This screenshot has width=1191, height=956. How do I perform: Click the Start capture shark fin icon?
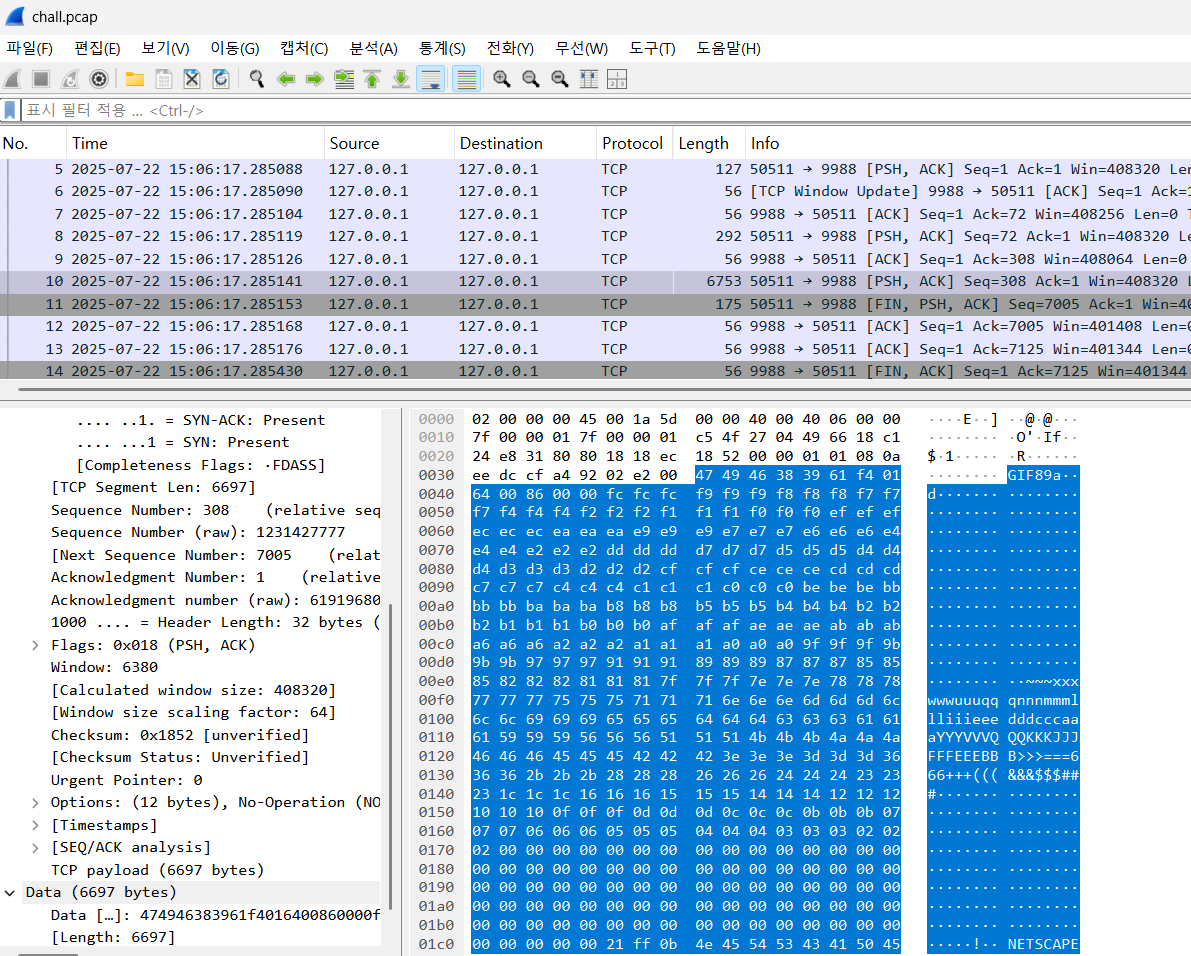[x=13, y=79]
